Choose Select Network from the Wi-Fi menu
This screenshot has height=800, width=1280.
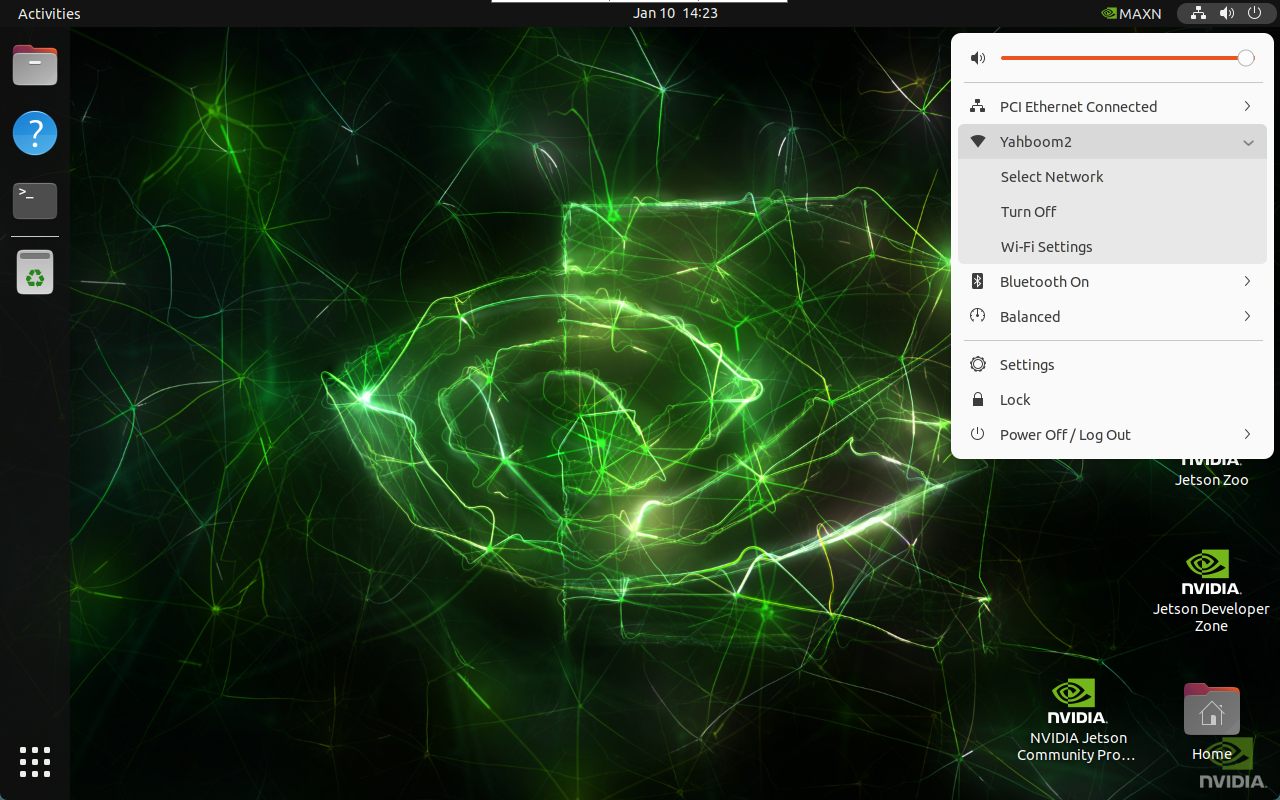1052,177
